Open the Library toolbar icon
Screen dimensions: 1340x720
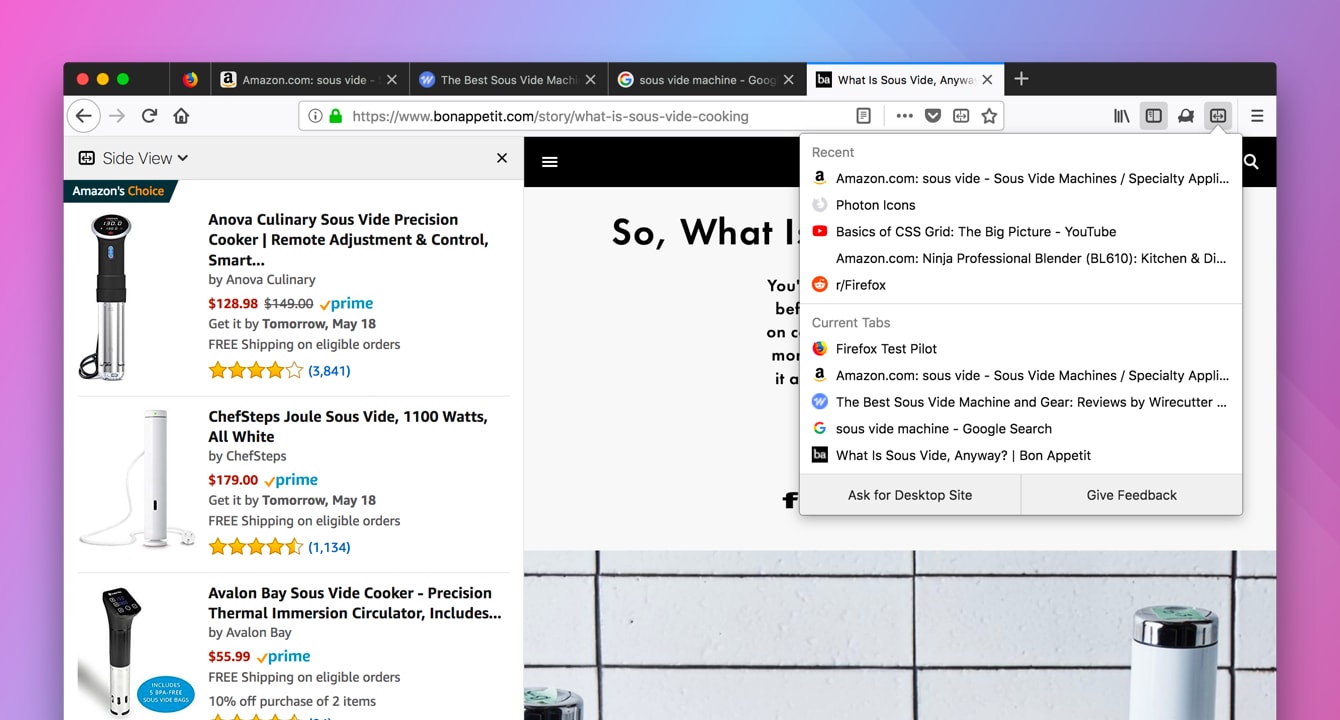point(1122,116)
